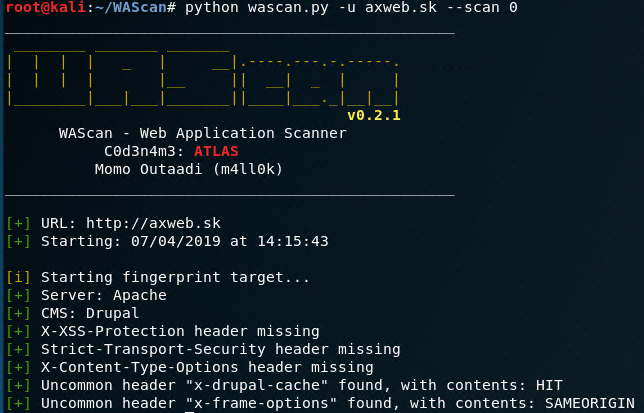Click the X-XSS-Protection header missing line

(180, 331)
